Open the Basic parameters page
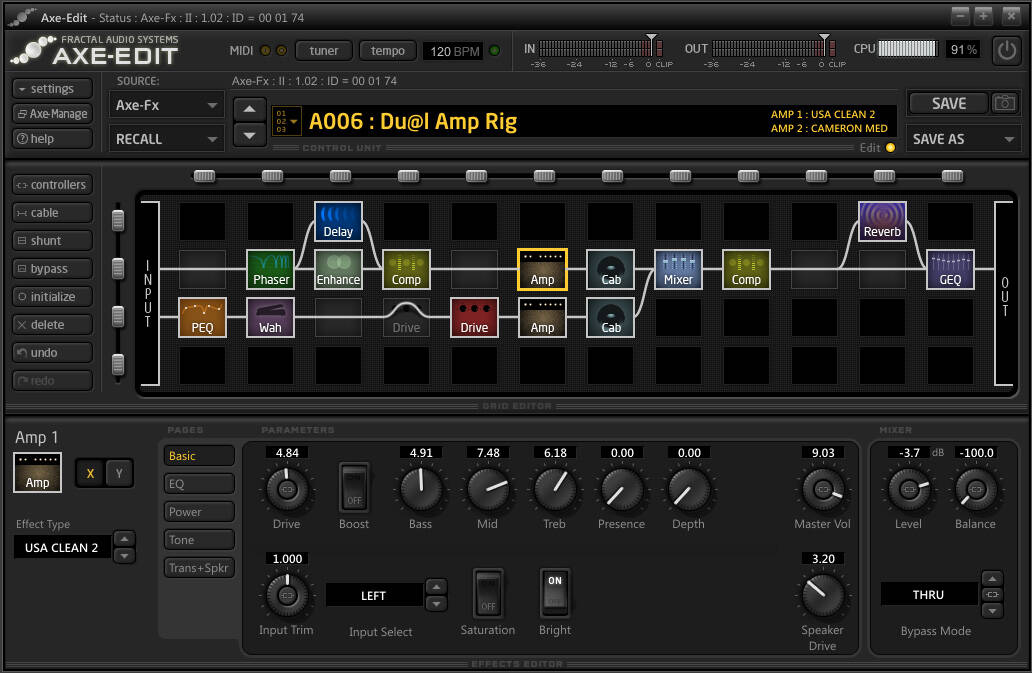The height and width of the screenshot is (673, 1032). [x=199, y=456]
